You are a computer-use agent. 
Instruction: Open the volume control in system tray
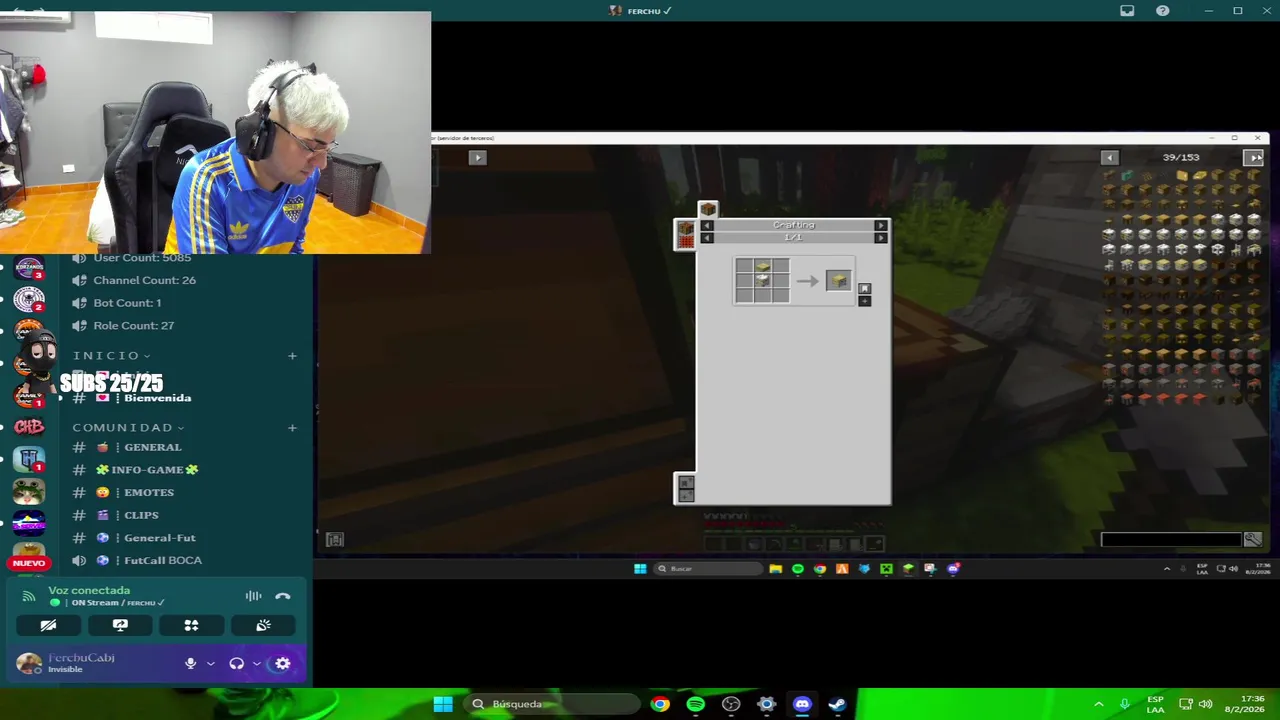[1205, 704]
